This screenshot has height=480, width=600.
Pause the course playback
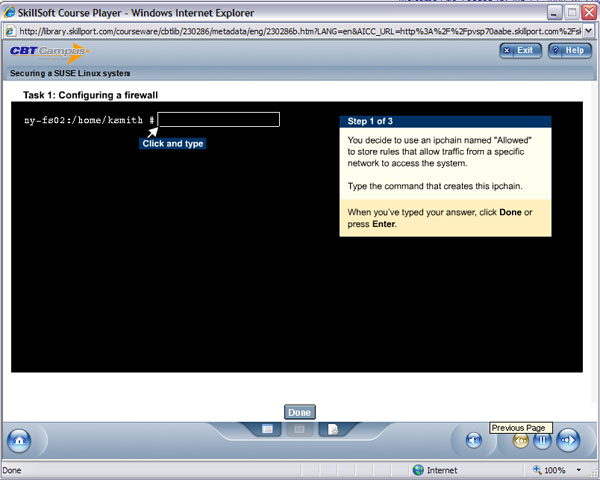coord(543,440)
